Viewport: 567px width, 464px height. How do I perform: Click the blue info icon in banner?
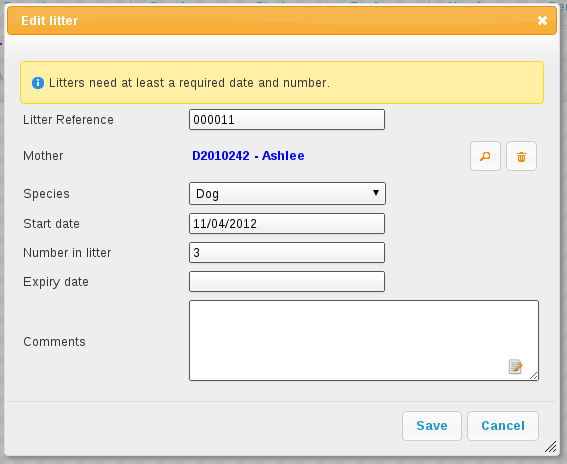(x=38, y=83)
